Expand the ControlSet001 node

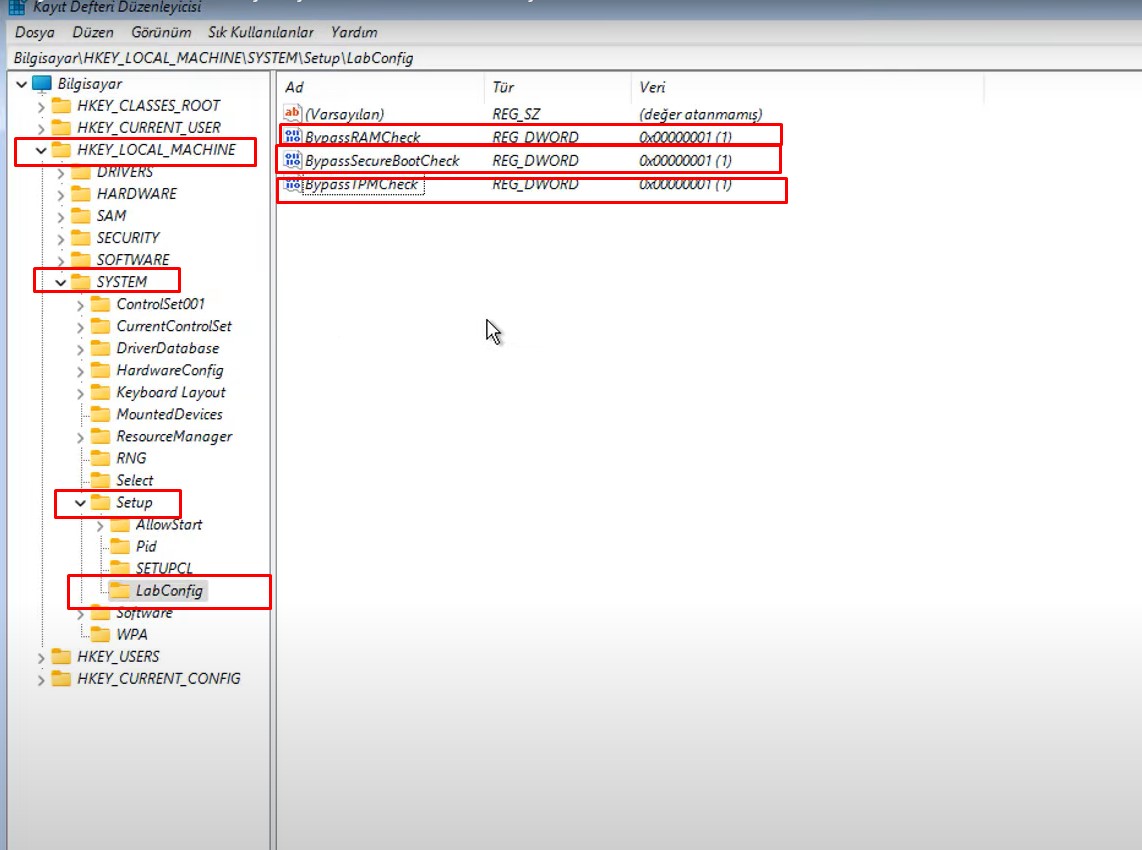[x=78, y=304]
